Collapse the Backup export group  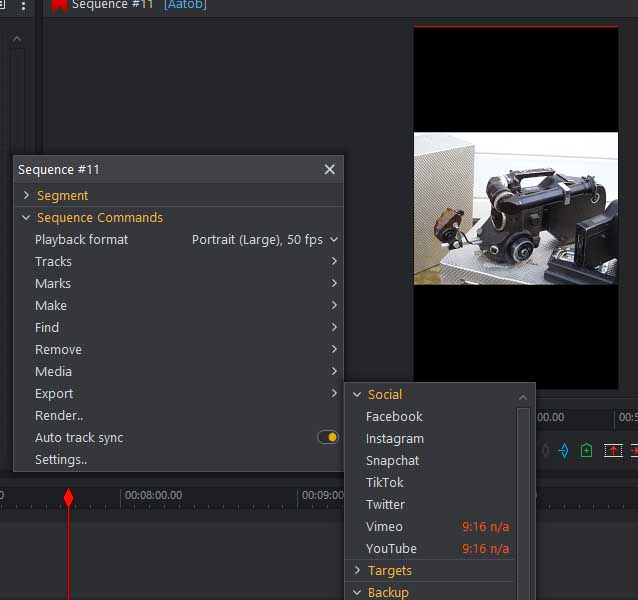pos(357,592)
